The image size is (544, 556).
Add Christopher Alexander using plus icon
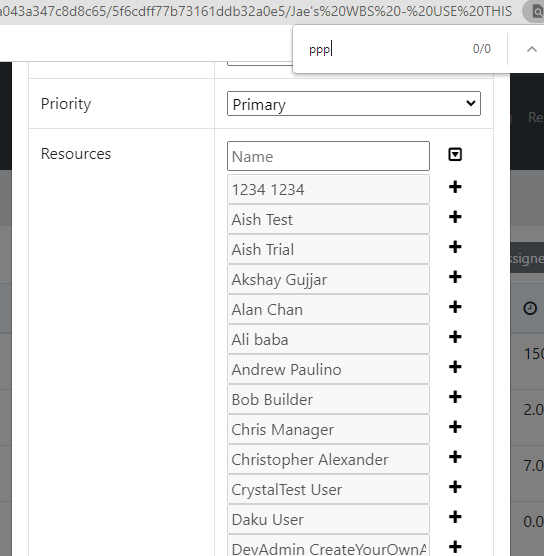[x=455, y=457]
